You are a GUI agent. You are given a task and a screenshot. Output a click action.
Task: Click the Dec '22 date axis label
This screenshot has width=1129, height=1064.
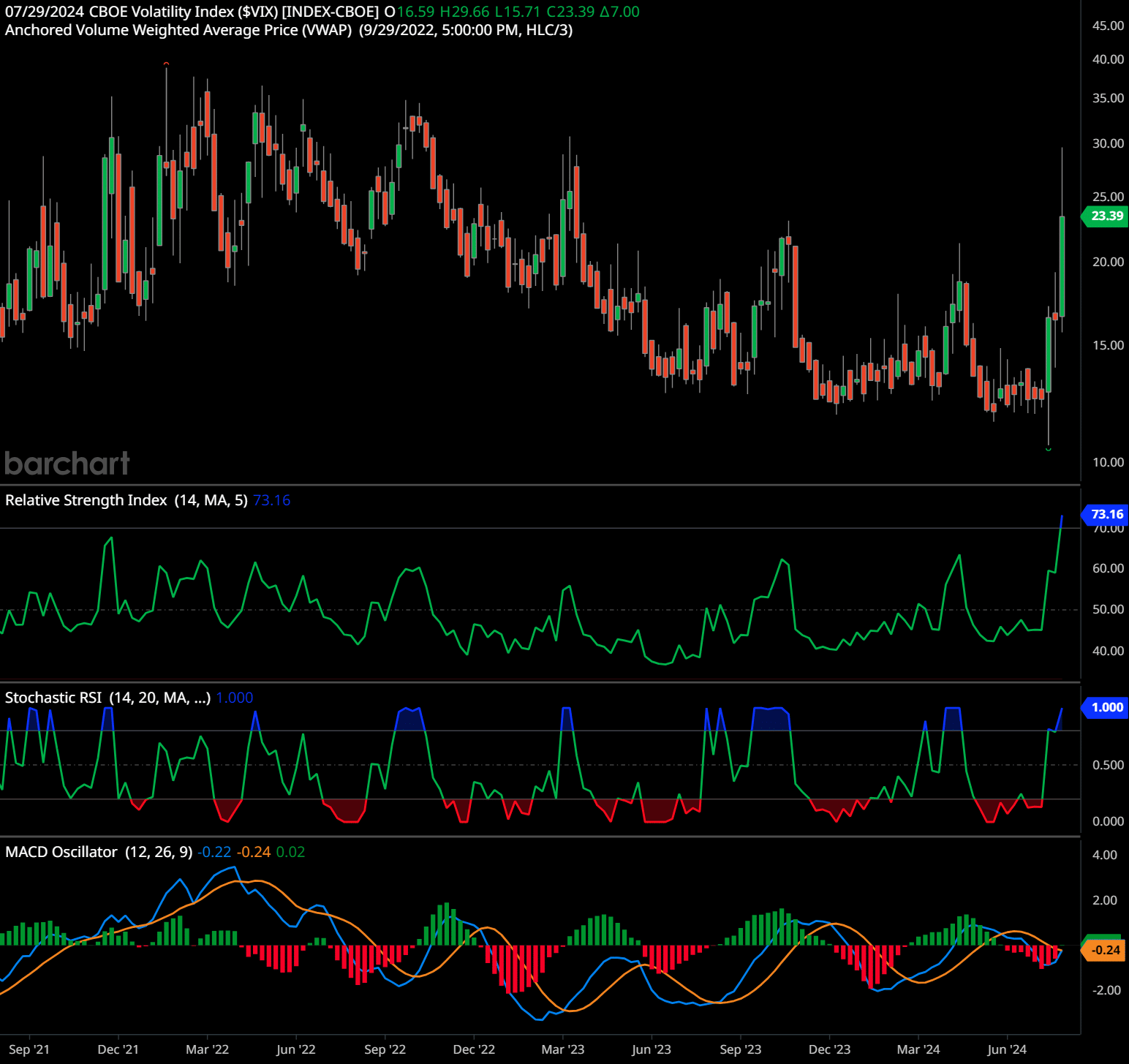(x=474, y=1049)
